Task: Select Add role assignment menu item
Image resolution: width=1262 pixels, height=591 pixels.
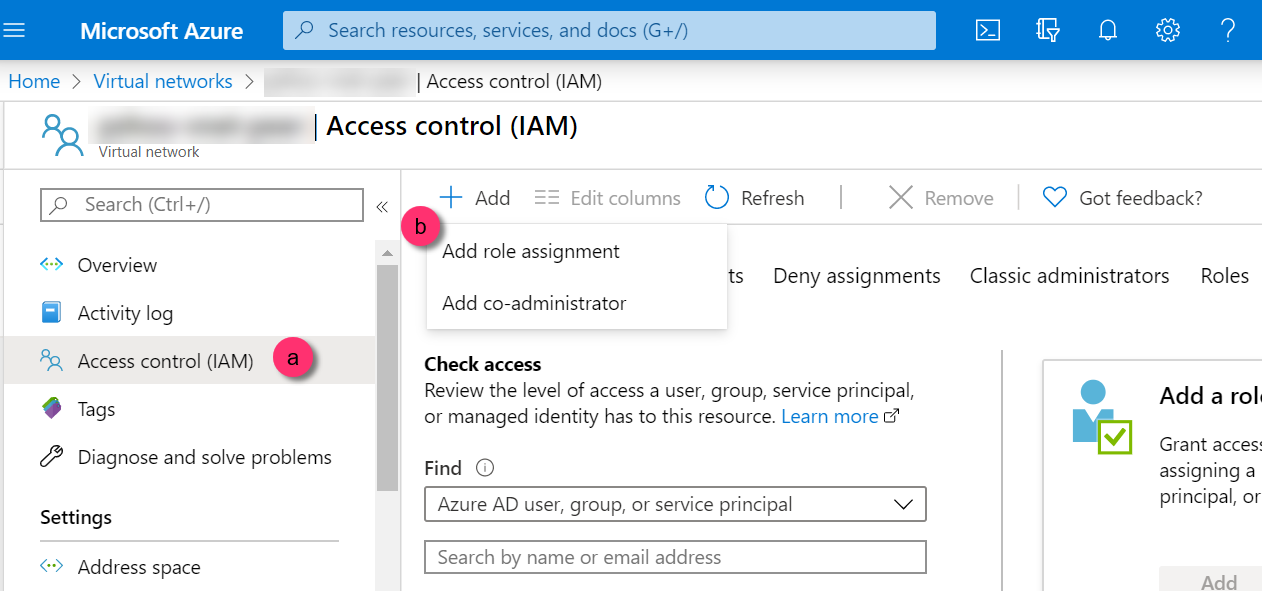Action: click(531, 252)
